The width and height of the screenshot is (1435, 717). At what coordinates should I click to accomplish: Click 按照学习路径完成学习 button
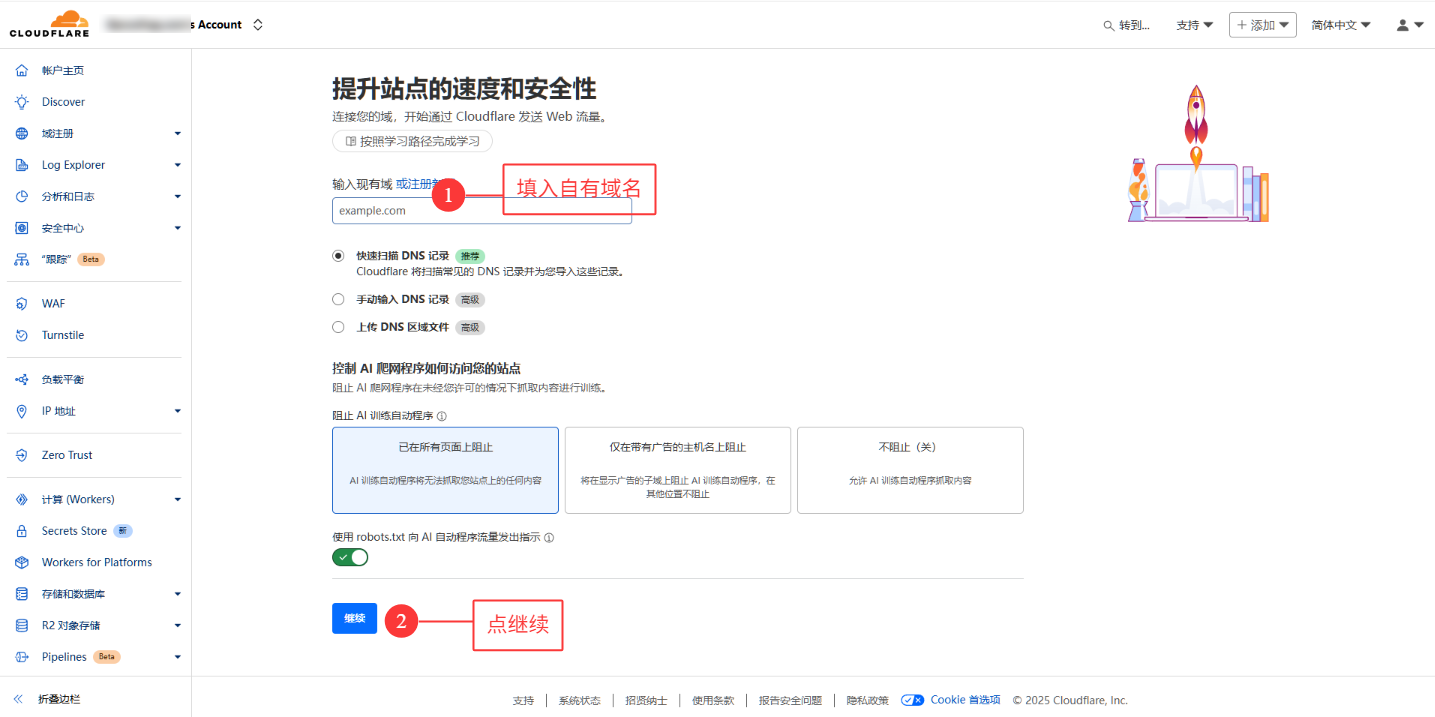tap(412, 141)
